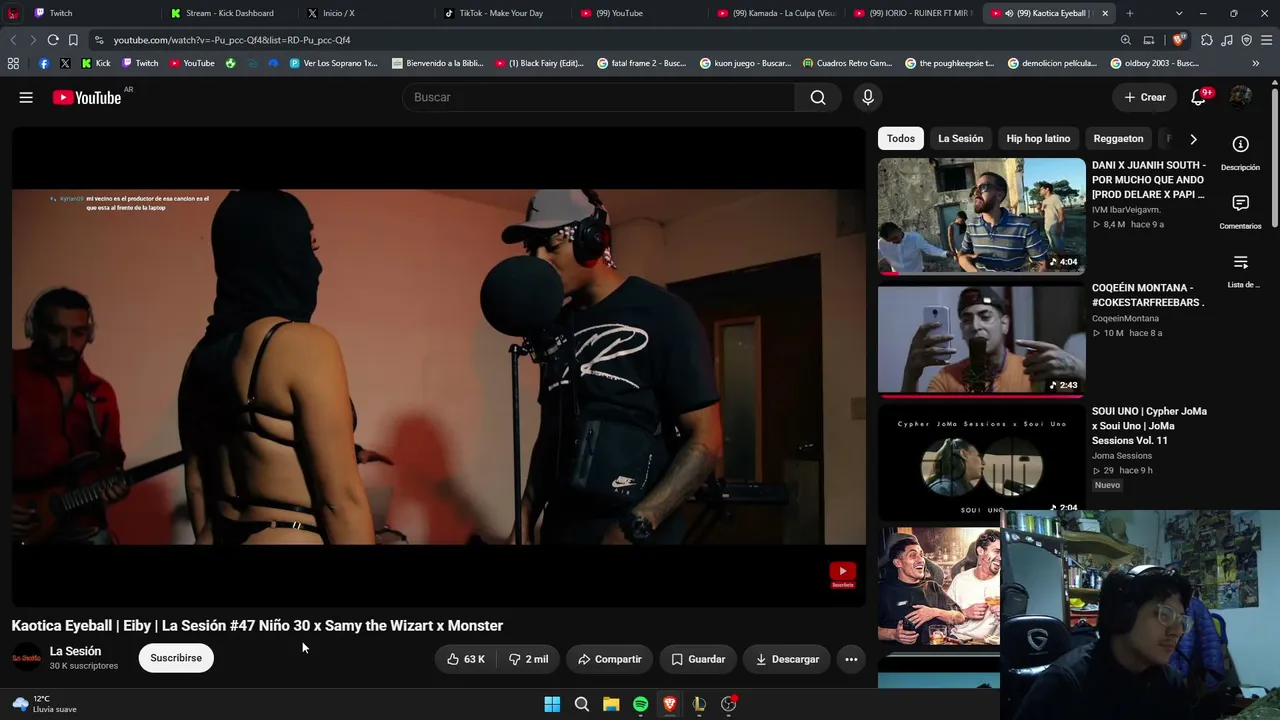
Task: Open the 'Ver Los Soprano' bookmark
Action: click(x=334, y=63)
